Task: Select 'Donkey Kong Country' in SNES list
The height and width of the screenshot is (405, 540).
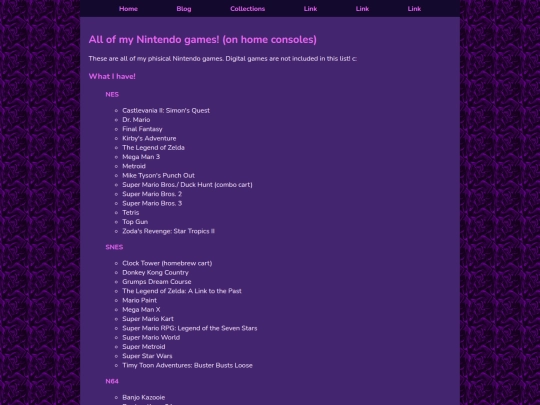Action: coord(155,273)
